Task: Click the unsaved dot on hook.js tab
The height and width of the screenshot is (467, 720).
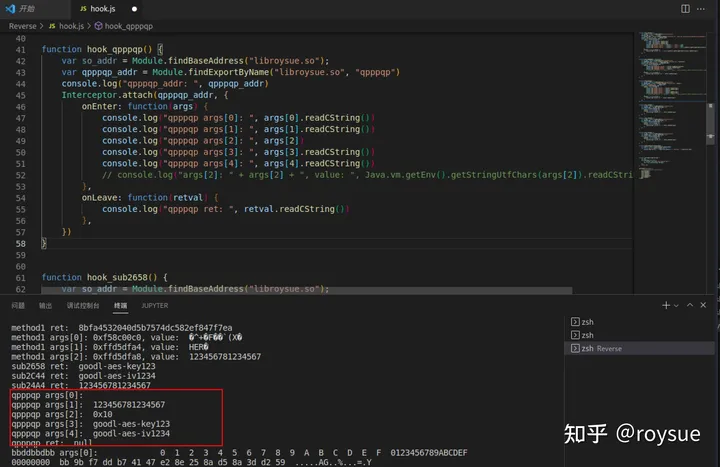Action: [x=134, y=9]
